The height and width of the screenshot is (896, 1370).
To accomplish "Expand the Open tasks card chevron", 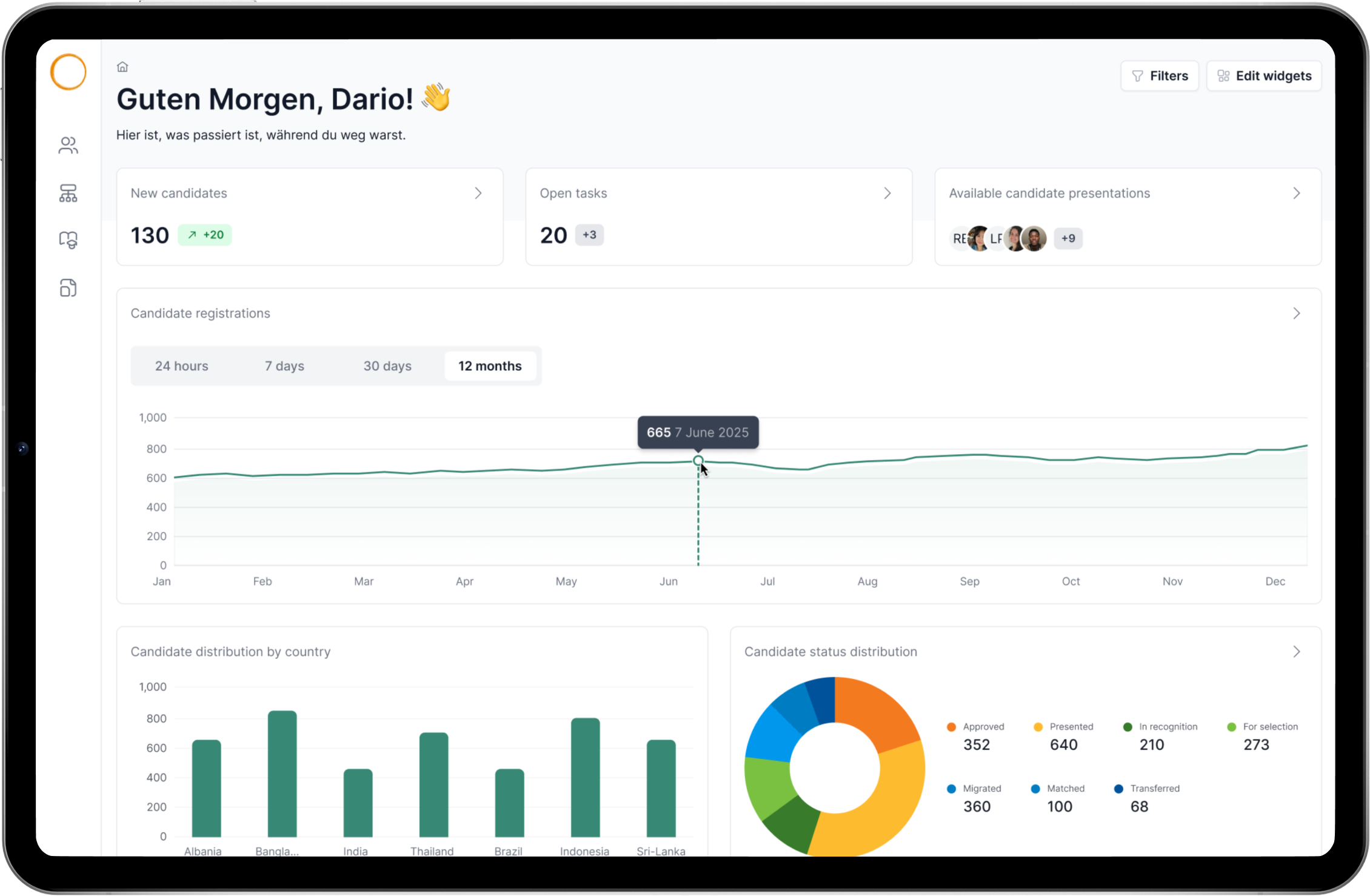I will (887, 193).
